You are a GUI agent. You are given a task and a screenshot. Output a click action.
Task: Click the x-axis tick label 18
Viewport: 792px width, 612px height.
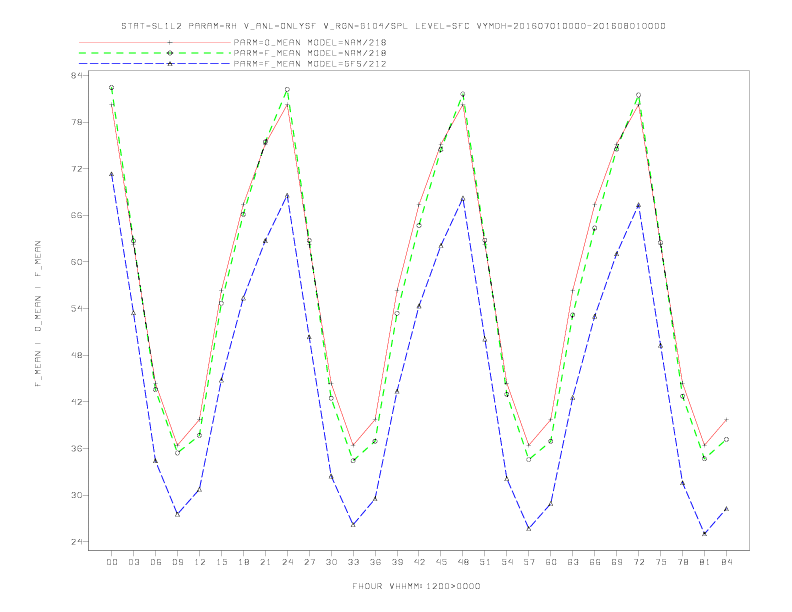pos(243,562)
